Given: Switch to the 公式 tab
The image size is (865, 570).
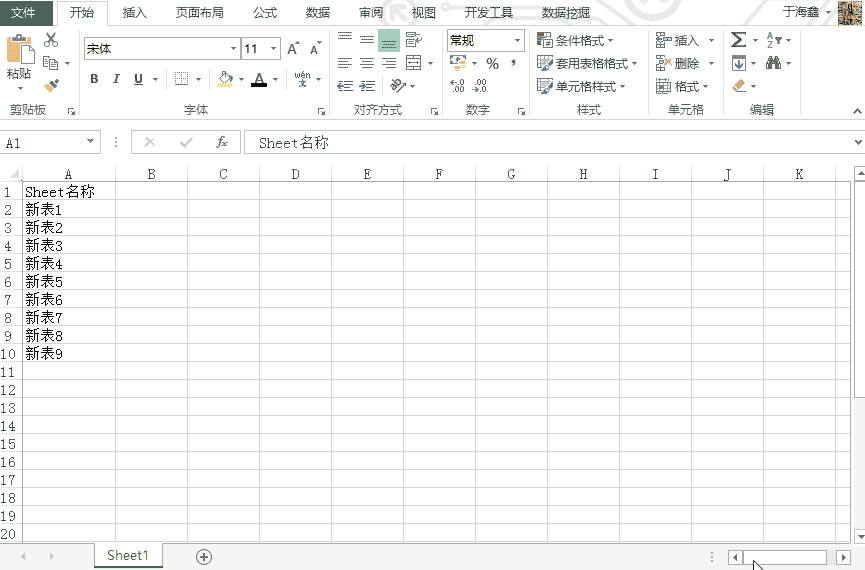Looking at the screenshot, I should point(265,13).
